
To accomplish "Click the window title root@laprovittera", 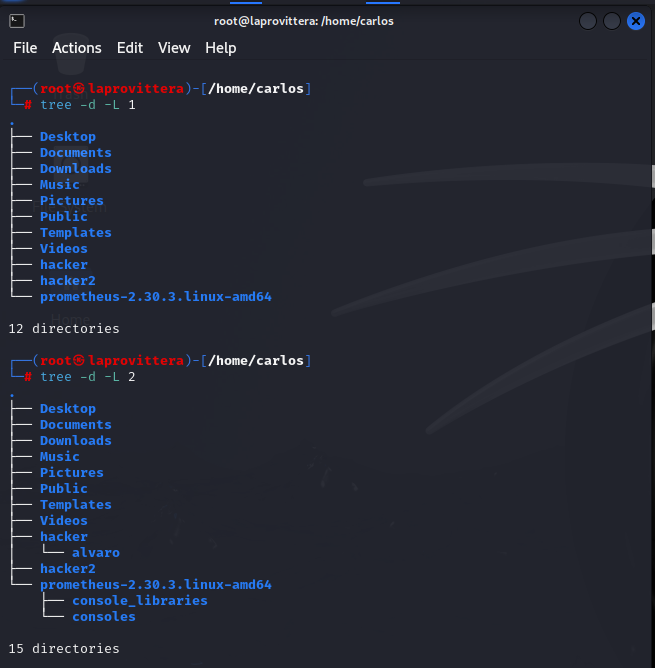I will coord(304,21).
